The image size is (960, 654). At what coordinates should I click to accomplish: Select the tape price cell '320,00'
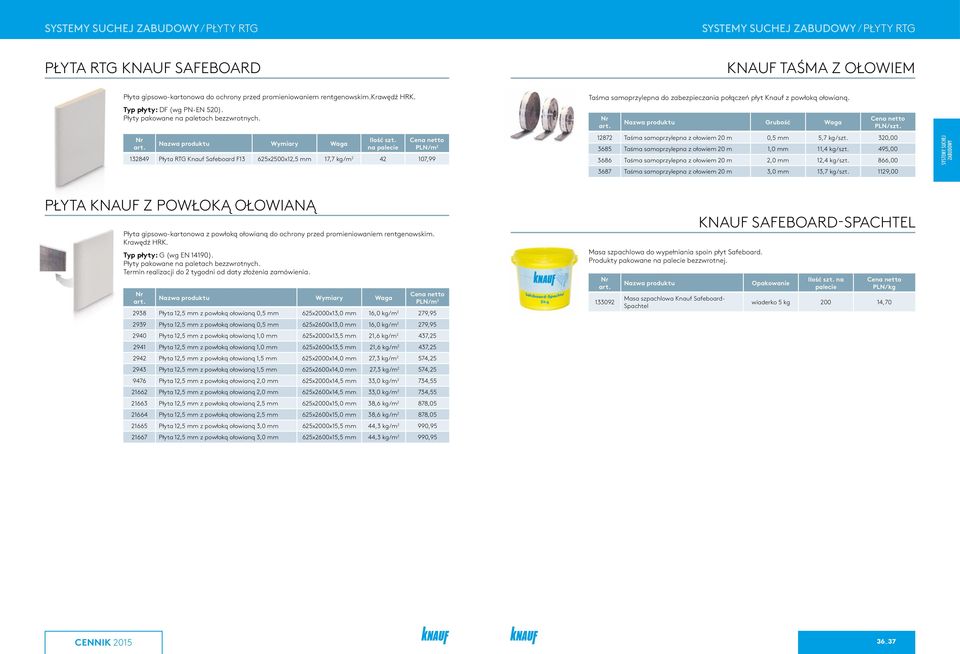887,138
